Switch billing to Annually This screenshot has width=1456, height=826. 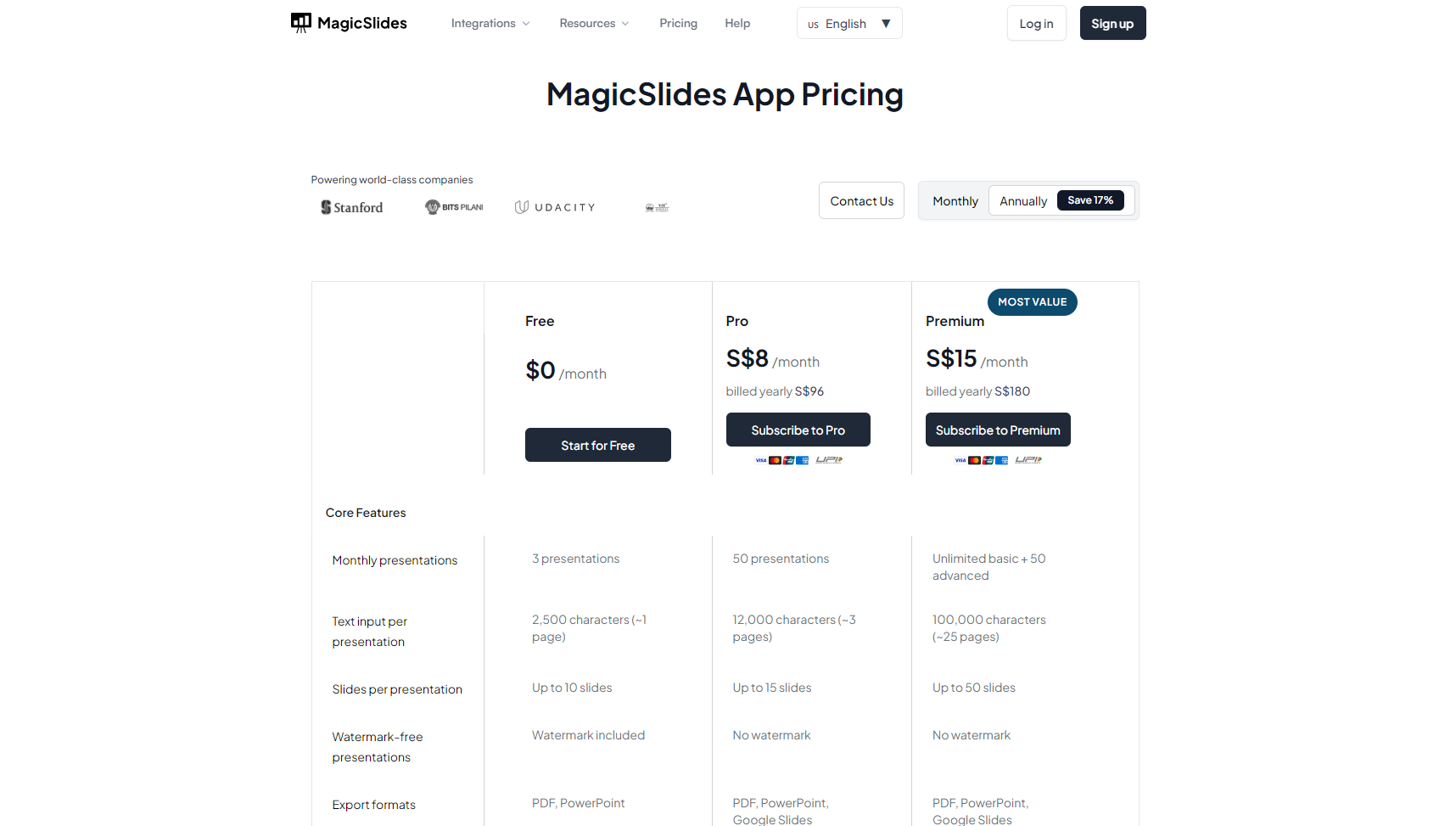(x=1023, y=200)
